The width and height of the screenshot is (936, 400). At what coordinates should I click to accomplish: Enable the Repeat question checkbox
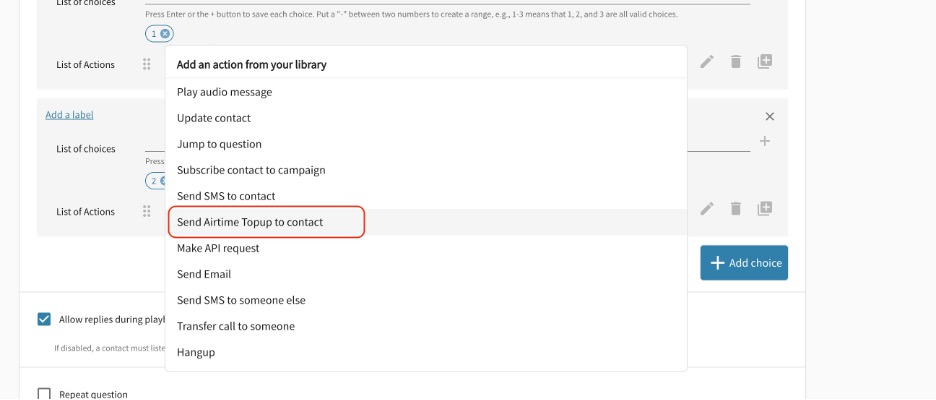coord(44,394)
